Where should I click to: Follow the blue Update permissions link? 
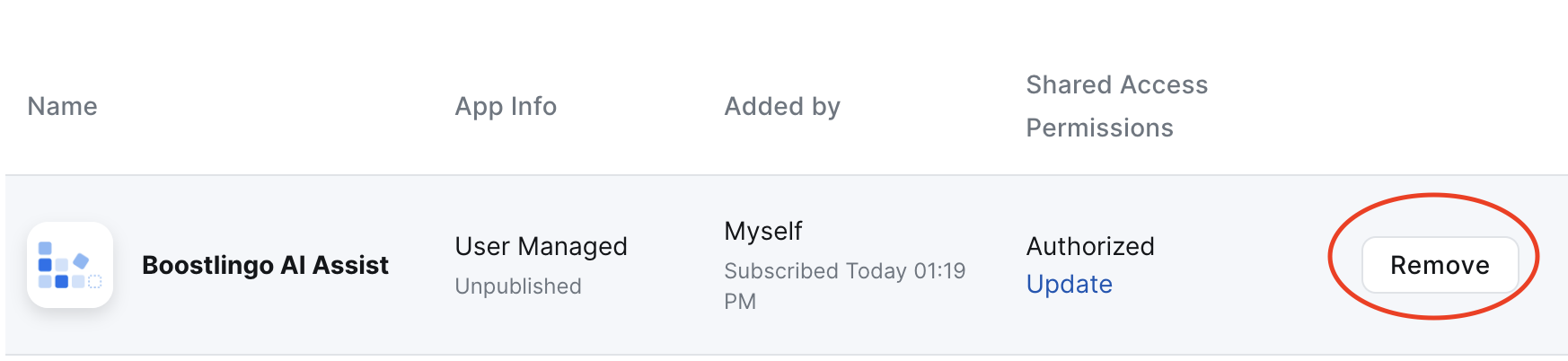click(1069, 284)
